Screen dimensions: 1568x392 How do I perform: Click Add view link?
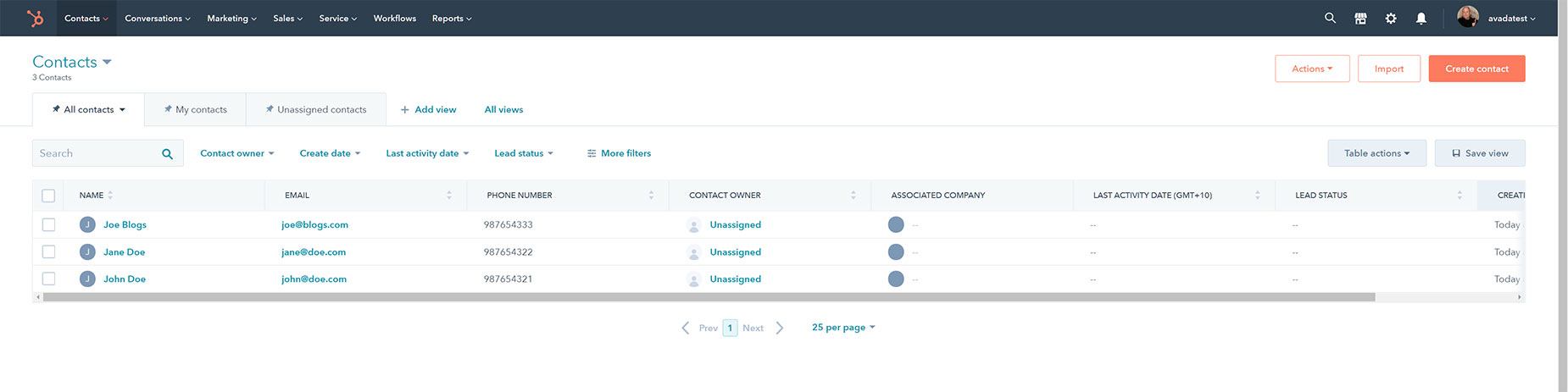428,109
